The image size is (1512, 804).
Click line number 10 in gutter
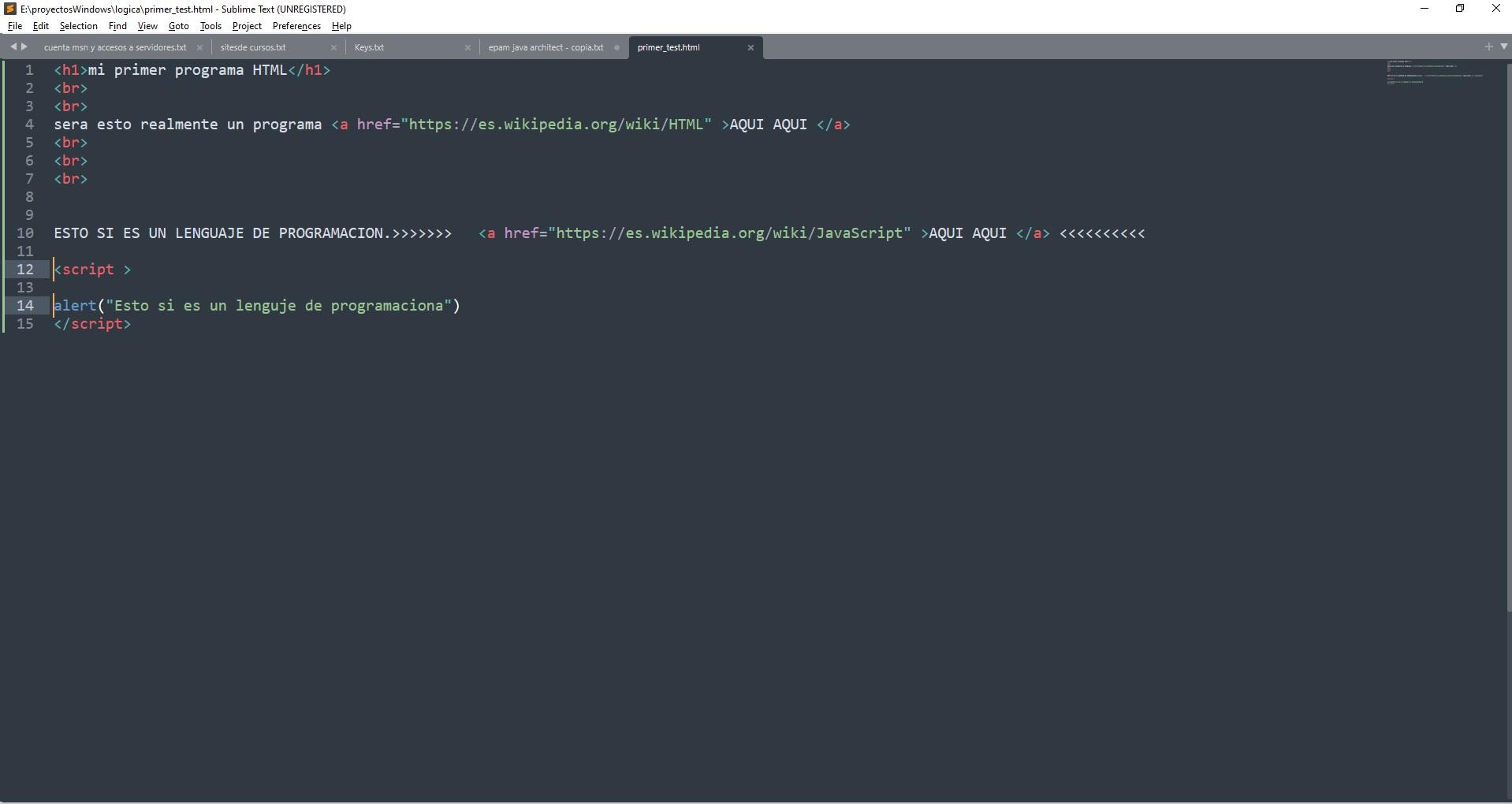(25, 233)
